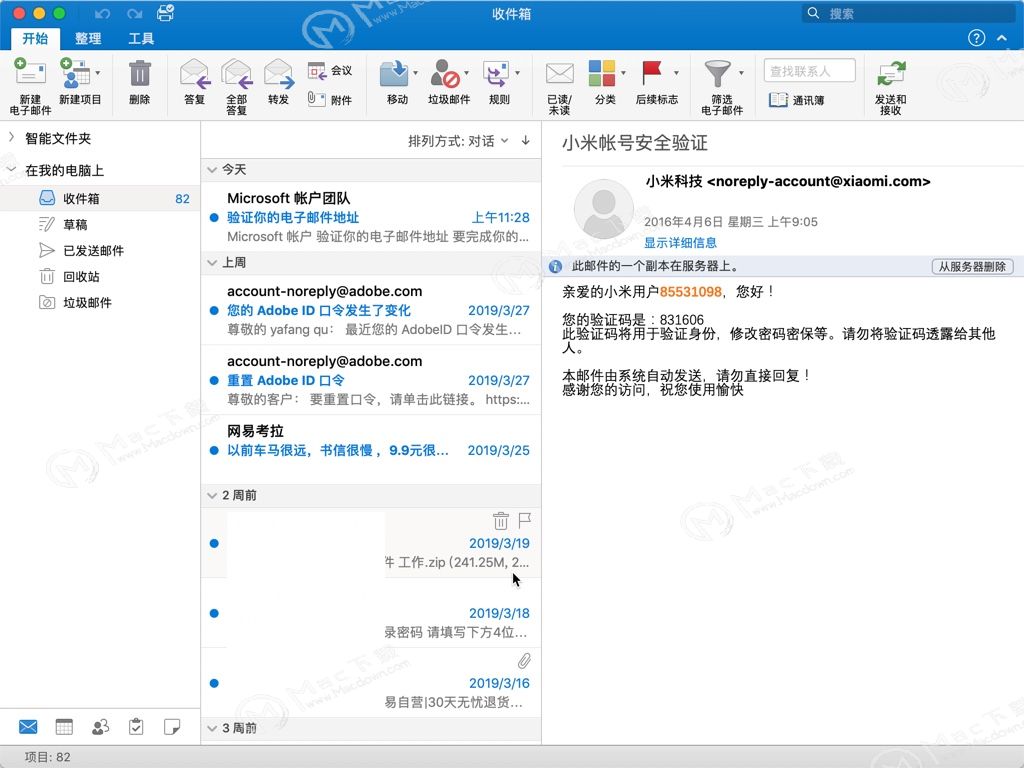
Task: Switch to the mail view icon
Action: [x=28, y=727]
